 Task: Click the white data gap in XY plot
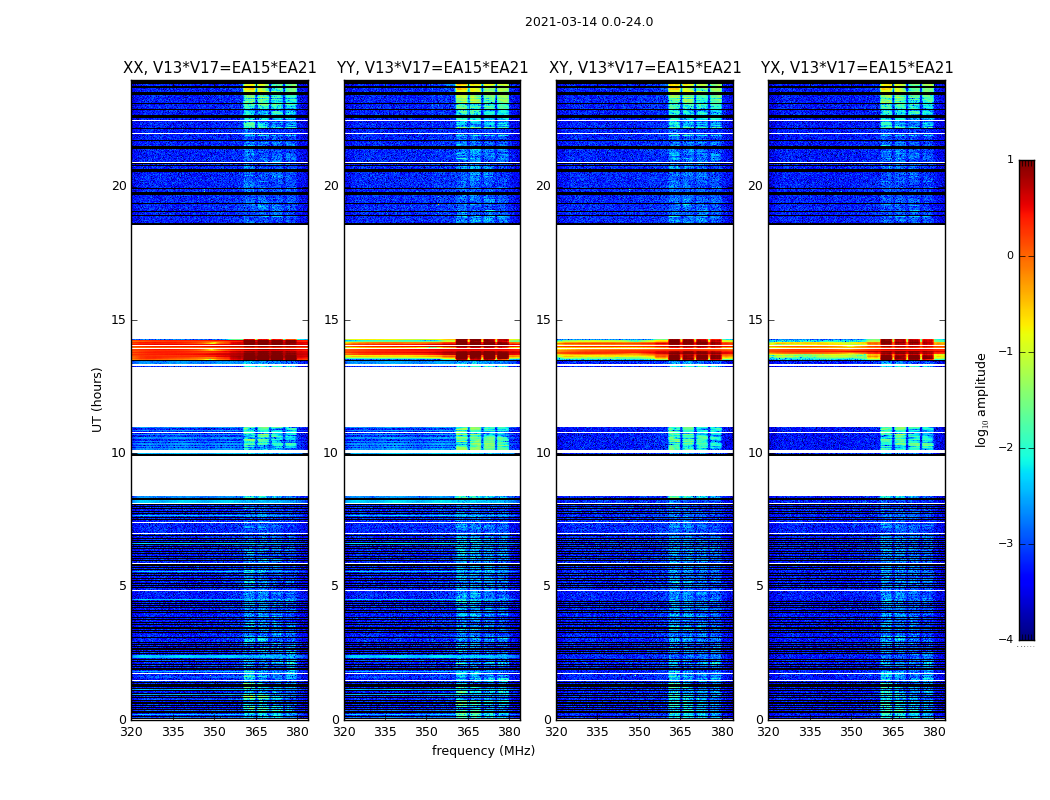click(x=645, y=281)
